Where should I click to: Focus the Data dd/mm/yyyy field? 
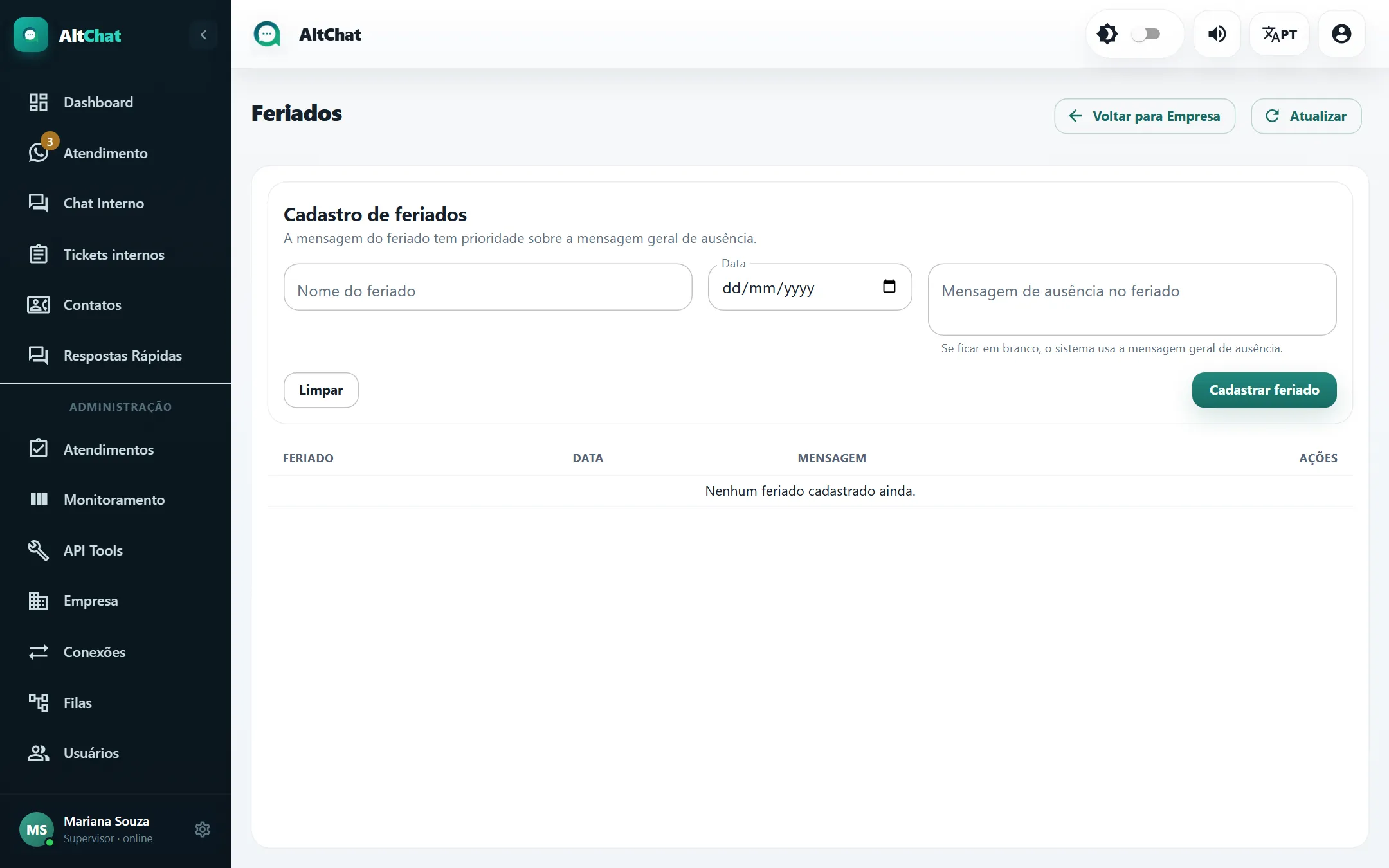(810, 287)
